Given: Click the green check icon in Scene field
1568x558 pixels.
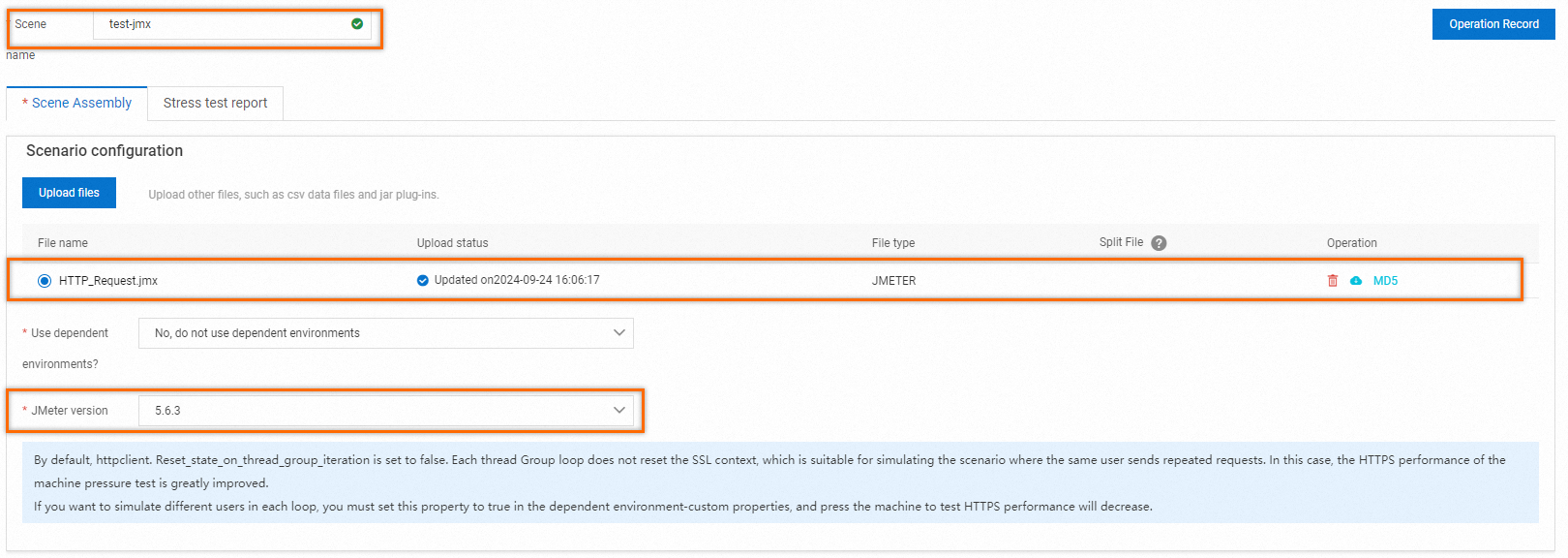Looking at the screenshot, I should point(357,24).
